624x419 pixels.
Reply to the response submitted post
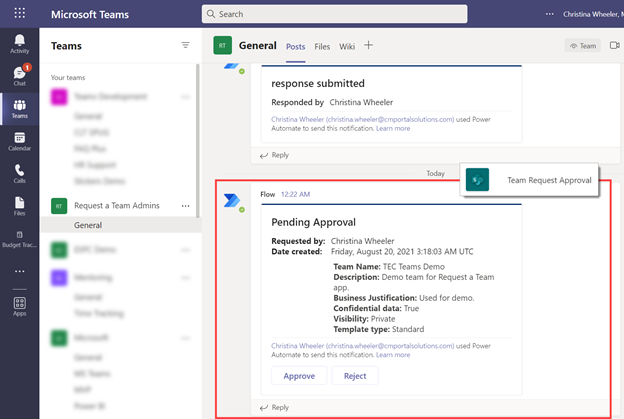pyautogui.click(x=275, y=155)
